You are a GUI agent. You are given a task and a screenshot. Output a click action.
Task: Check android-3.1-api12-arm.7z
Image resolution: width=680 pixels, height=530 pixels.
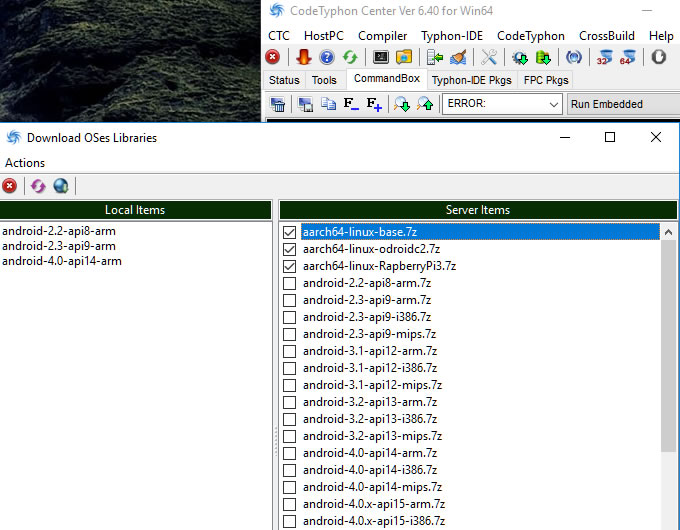(289, 351)
